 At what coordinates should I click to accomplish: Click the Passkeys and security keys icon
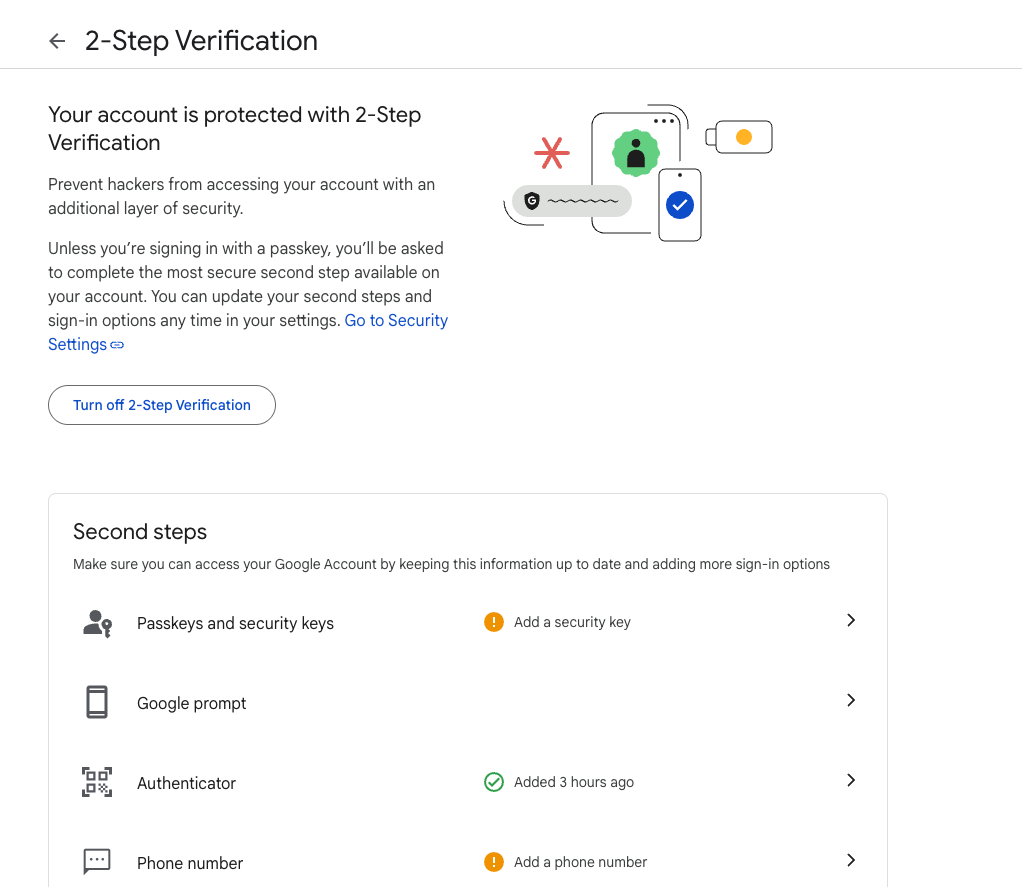coord(97,623)
